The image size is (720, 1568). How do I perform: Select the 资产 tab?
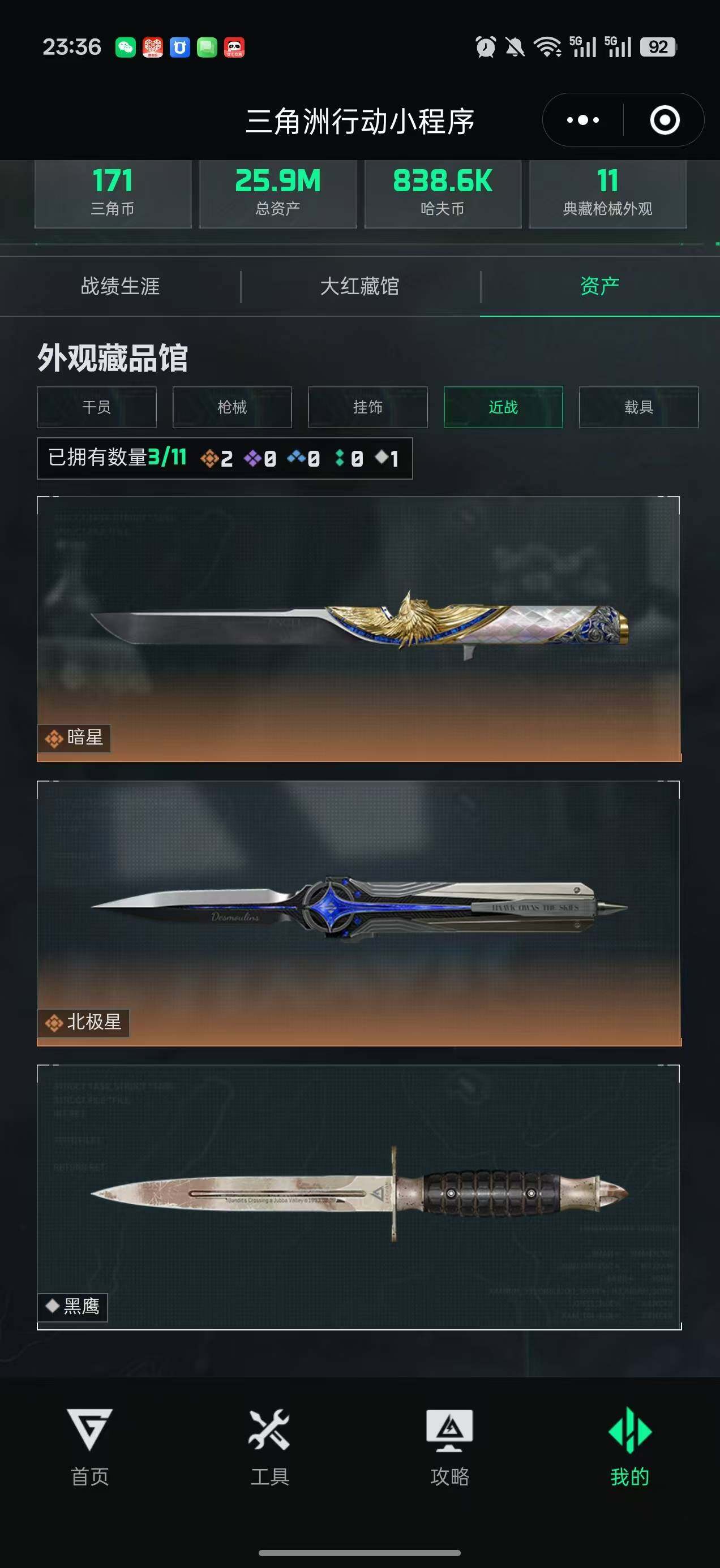pyautogui.click(x=599, y=286)
